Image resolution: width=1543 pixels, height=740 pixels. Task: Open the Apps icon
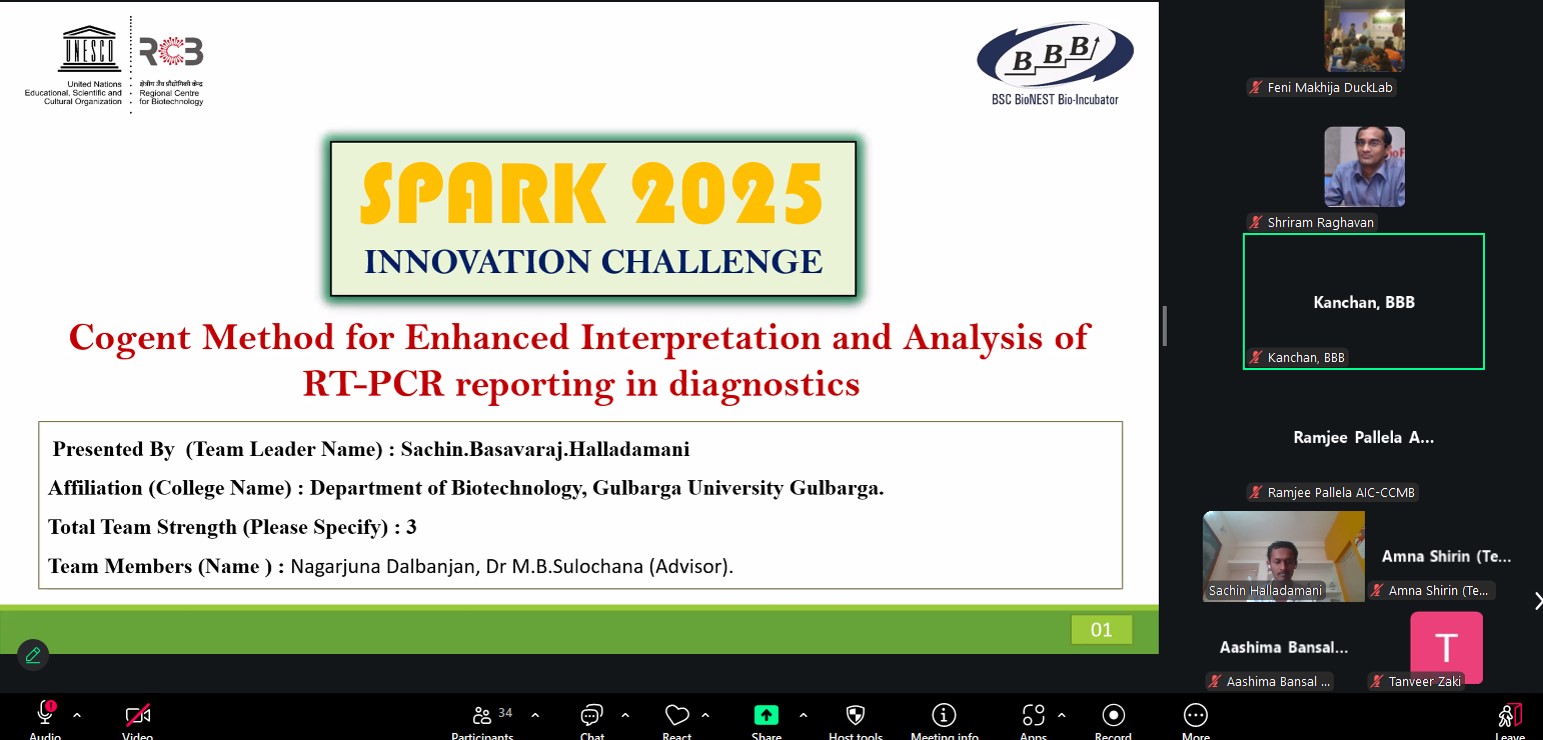point(1032,715)
